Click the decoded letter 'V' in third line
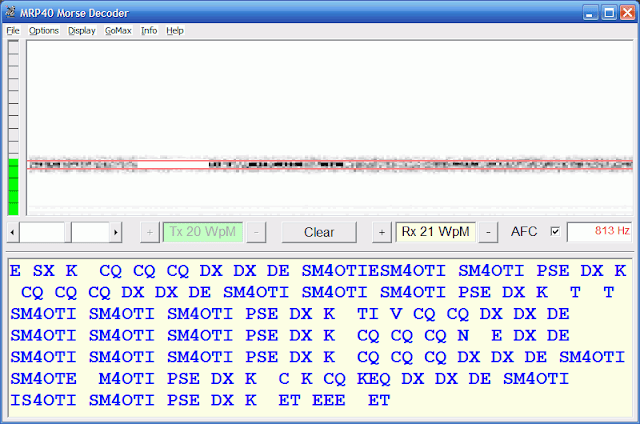 [x=396, y=314]
